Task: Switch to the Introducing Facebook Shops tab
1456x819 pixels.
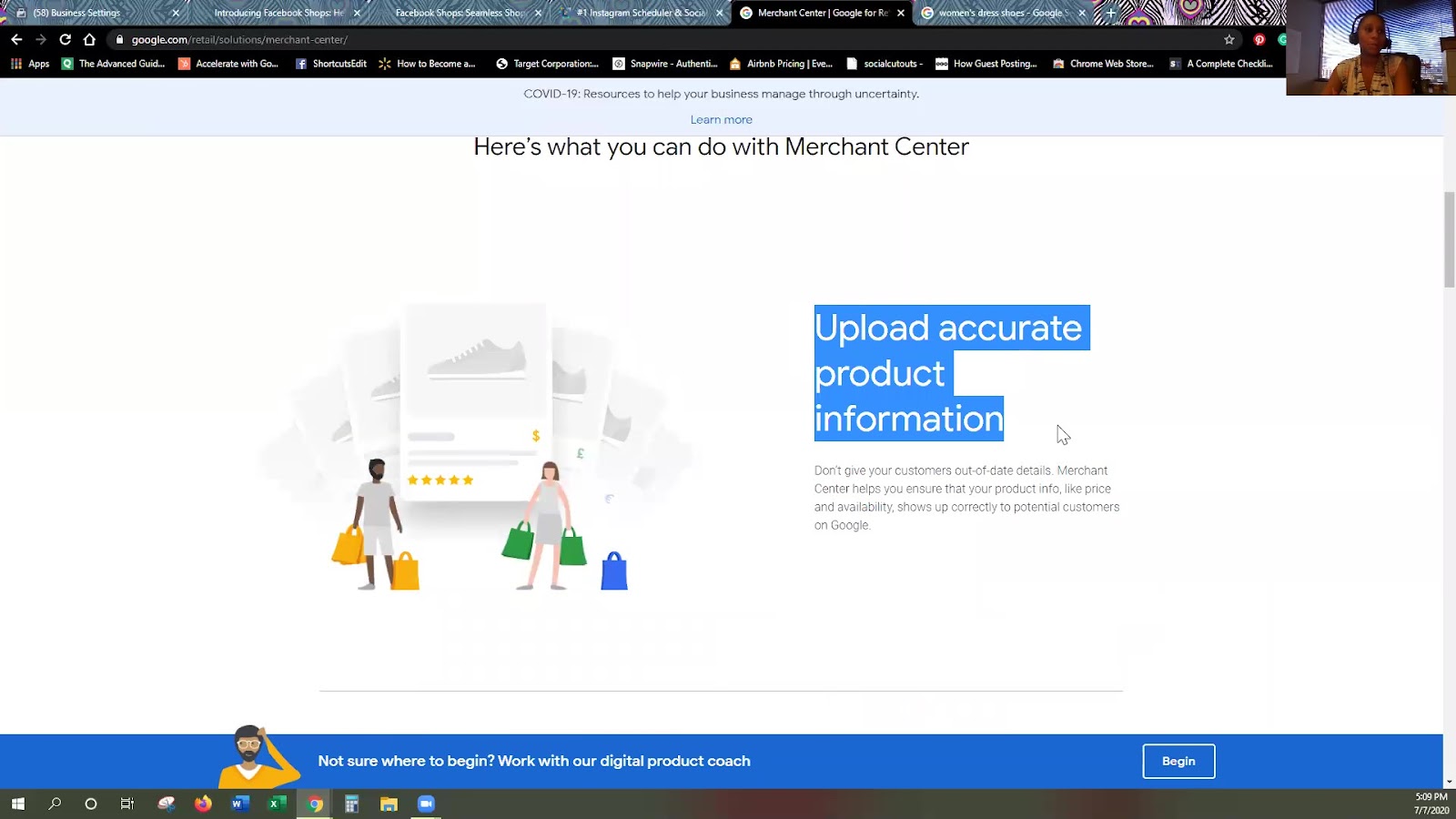Action: pos(278,13)
